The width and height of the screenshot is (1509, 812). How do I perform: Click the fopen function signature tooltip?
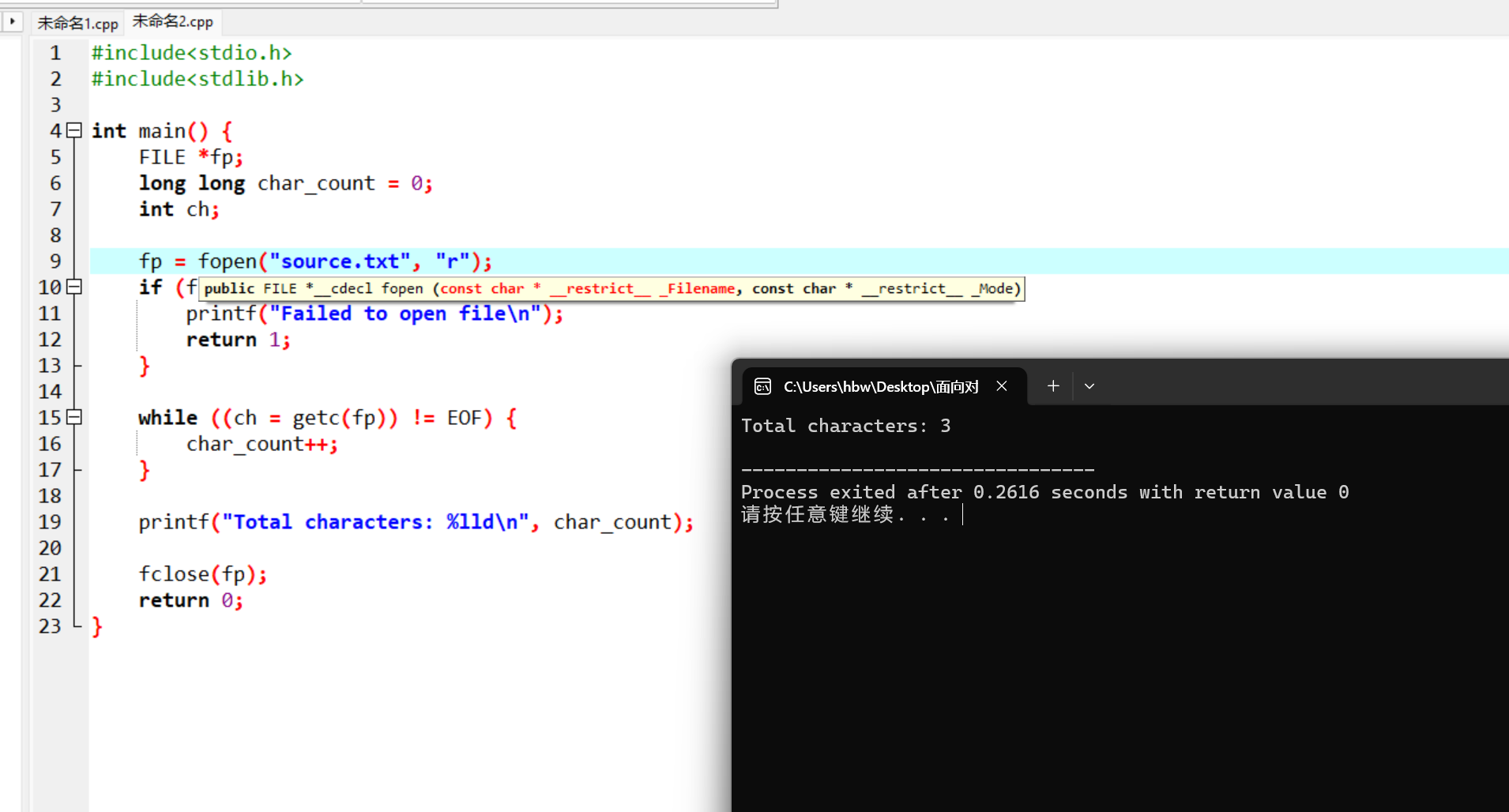[x=612, y=288]
